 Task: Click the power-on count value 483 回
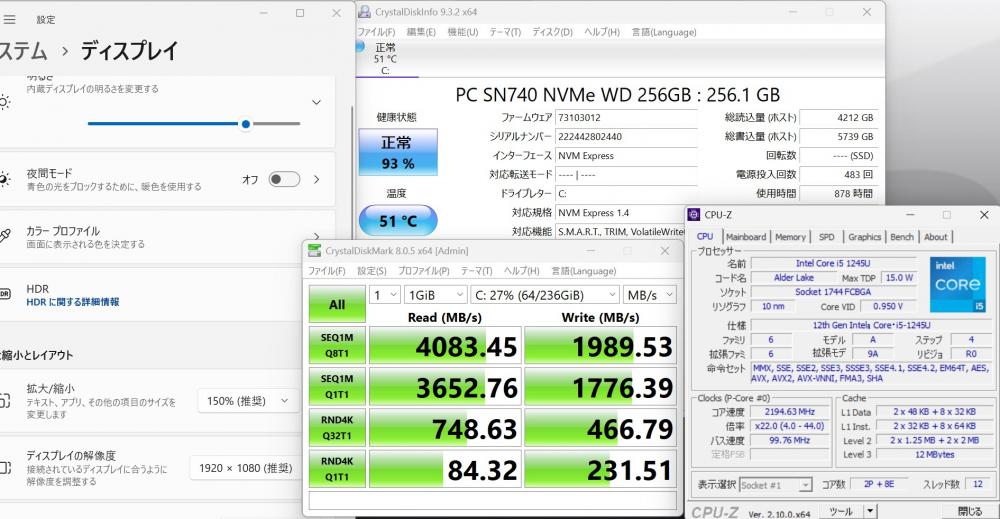[x=838, y=175]
